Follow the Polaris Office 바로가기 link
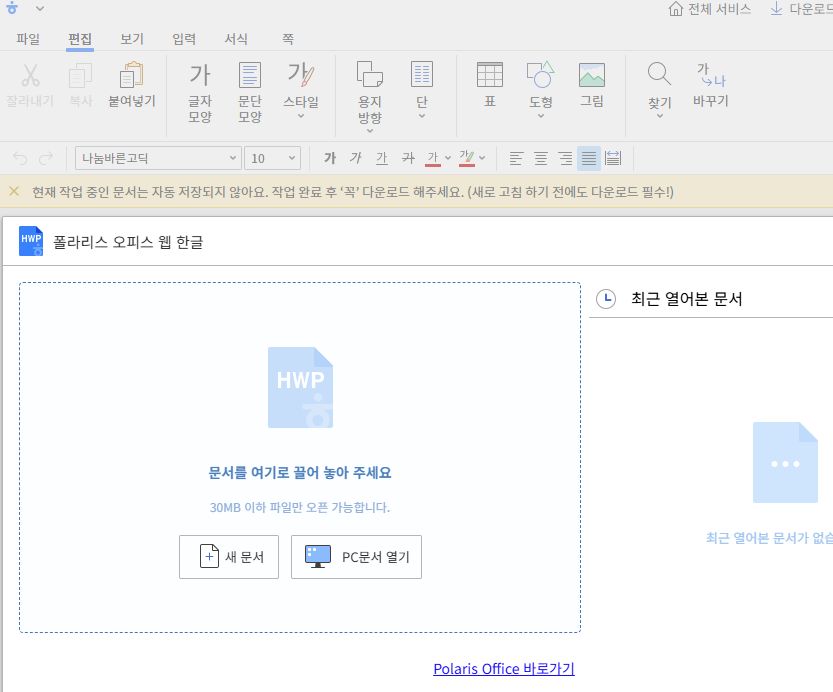Screen dimensions: 833x692 (x=504, y=669)
